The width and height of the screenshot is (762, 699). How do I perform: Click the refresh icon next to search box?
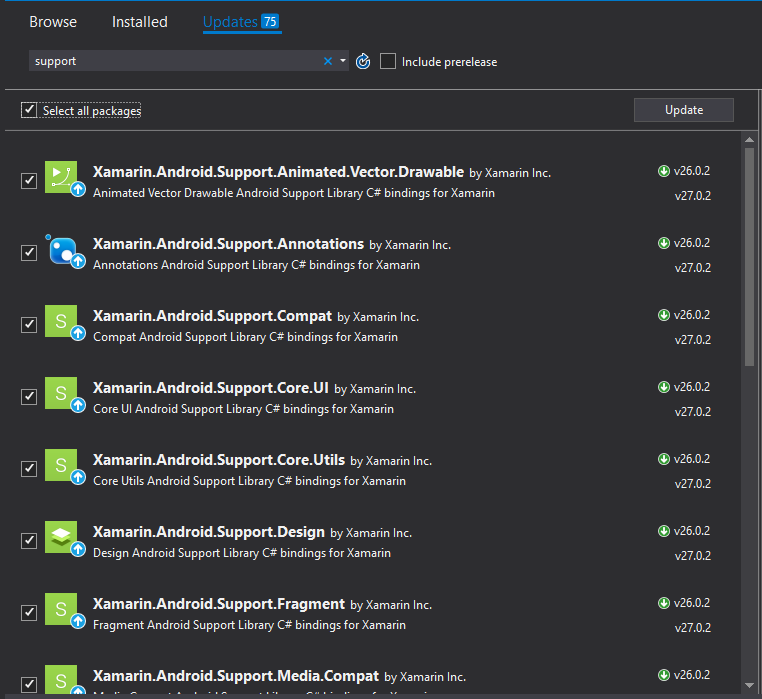click(363, 62)
